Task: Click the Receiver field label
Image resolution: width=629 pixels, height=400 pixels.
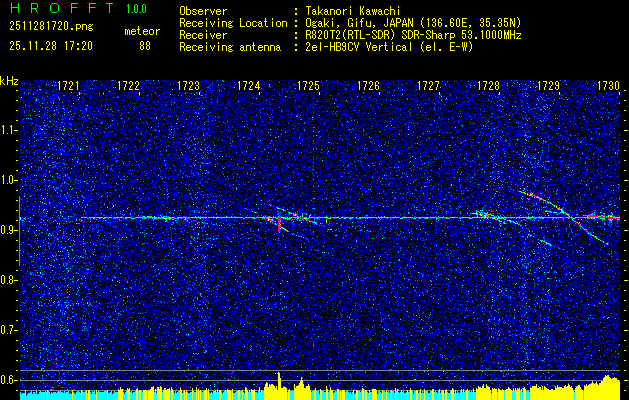Action: click(x=203, y=35)
